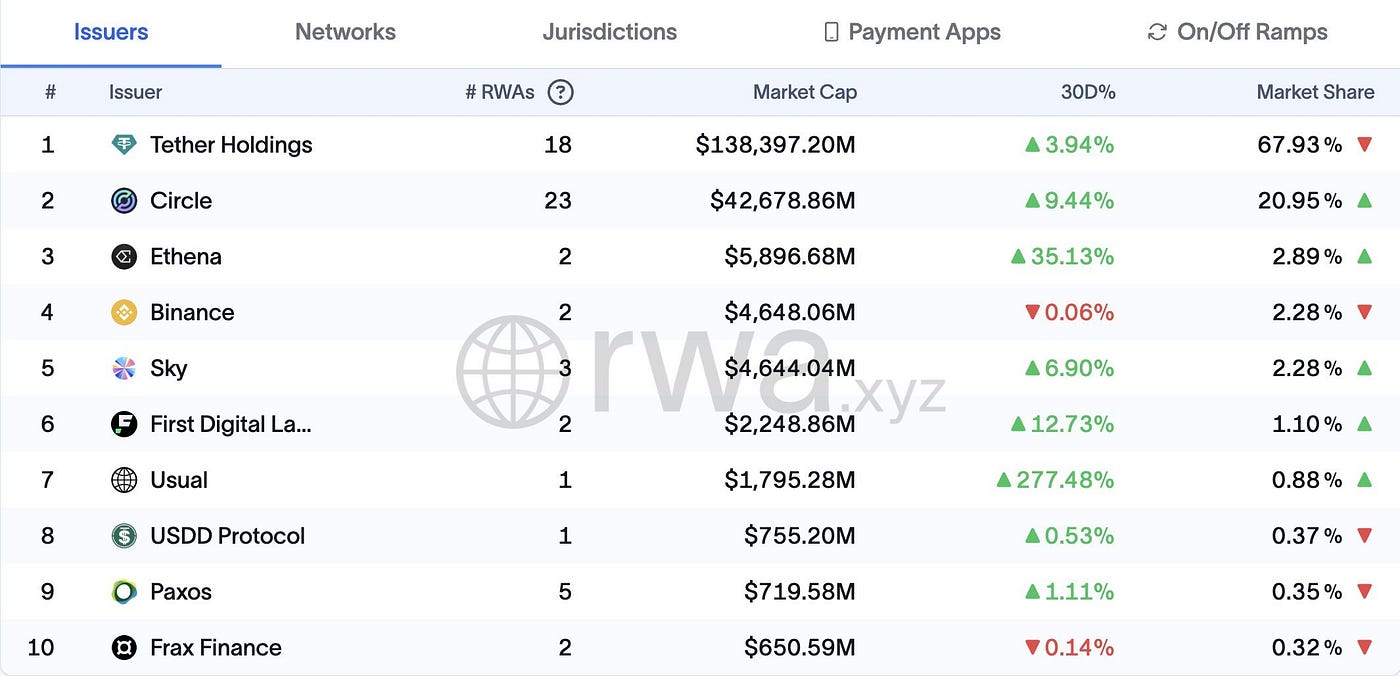Click the First Digital Labs logo icon
Screen dimensions: 1400x676
tap(124, 424)
